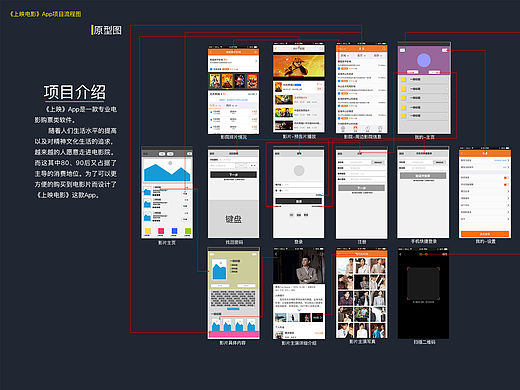The image size is (520, 390).
Task: Toggle first orange switch in 我的-设置
Action: coord(506,178)
